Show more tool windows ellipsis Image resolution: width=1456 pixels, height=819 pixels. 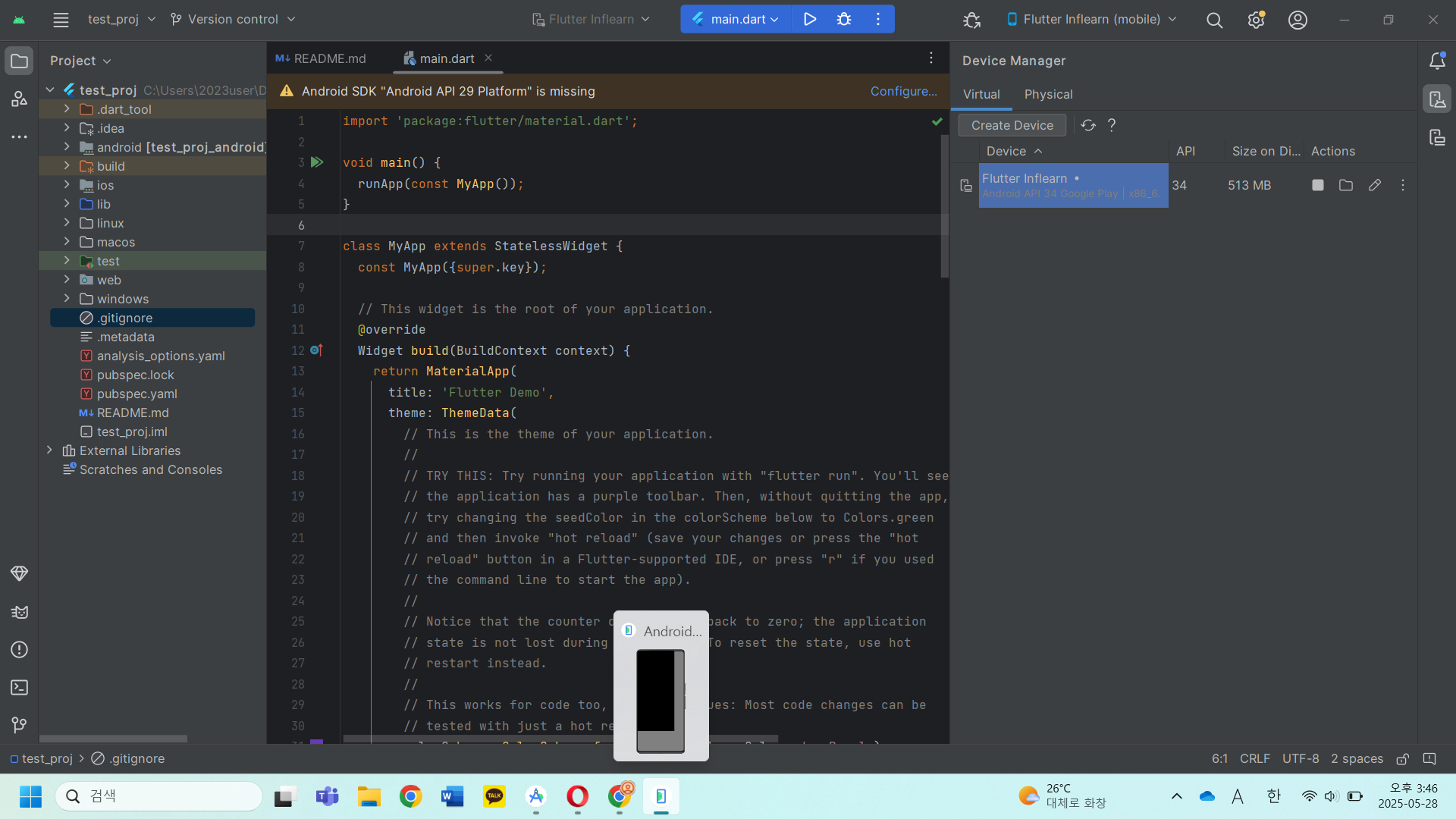[19, 137]
